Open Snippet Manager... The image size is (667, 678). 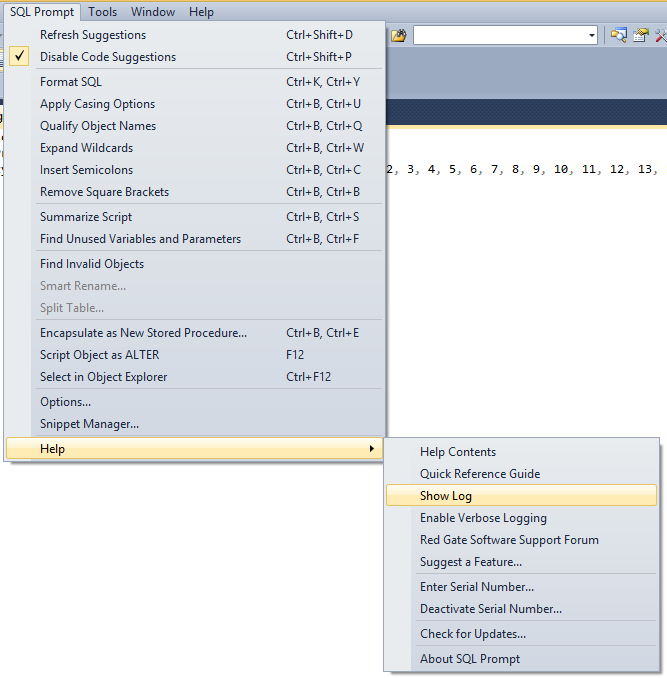click(x=89, y=424)
